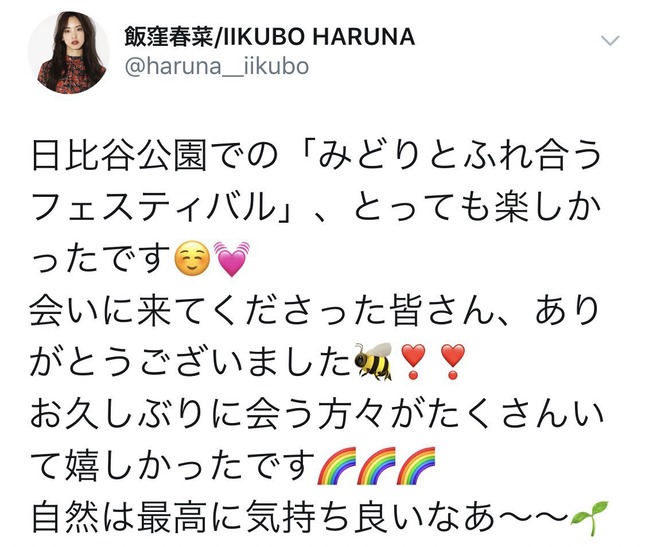Click the line beginning 会いに来てくださった
Screen dimensions: 645x547
coord(315,311)
